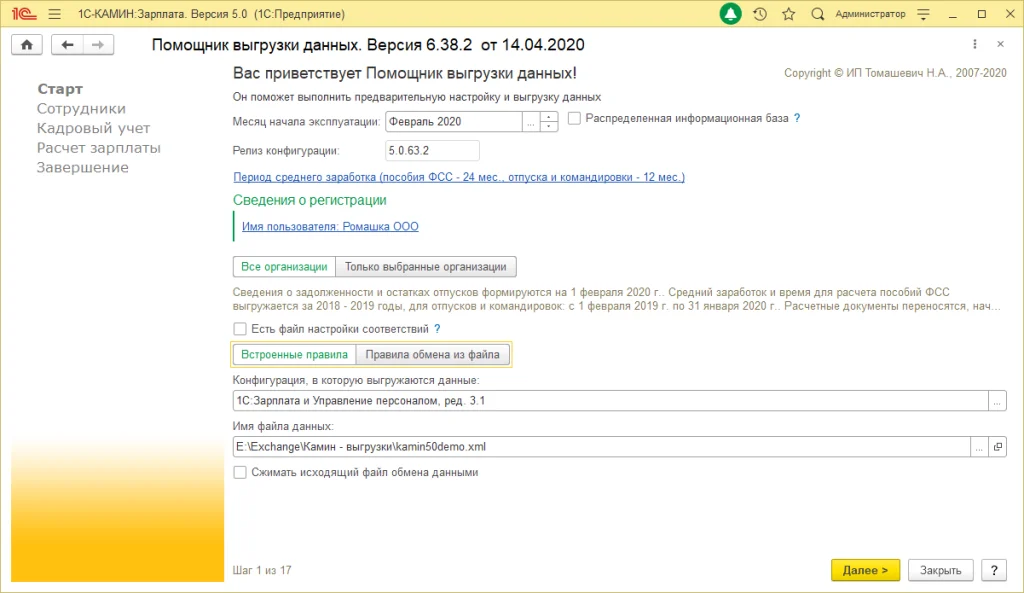This screenshot has height=593, width=1024.
Task: Select Только выбранные организации toggle
Action: tap(426, 266)
